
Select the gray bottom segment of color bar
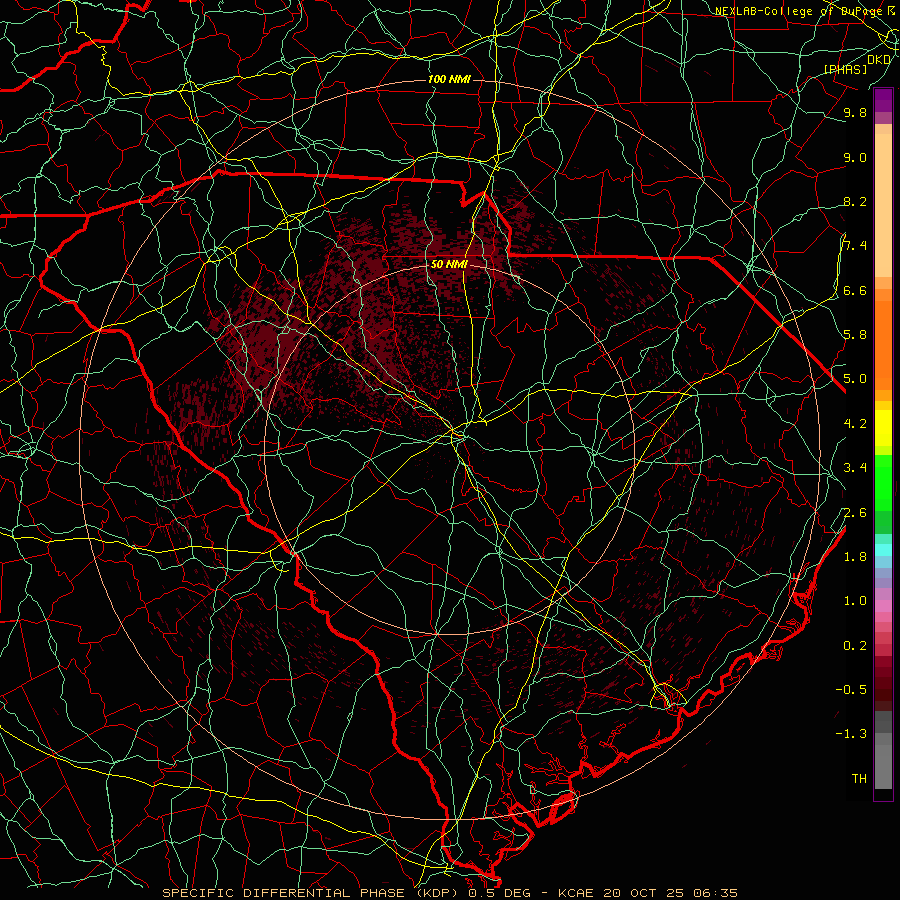pyautogui.click(x=883, y=766)
